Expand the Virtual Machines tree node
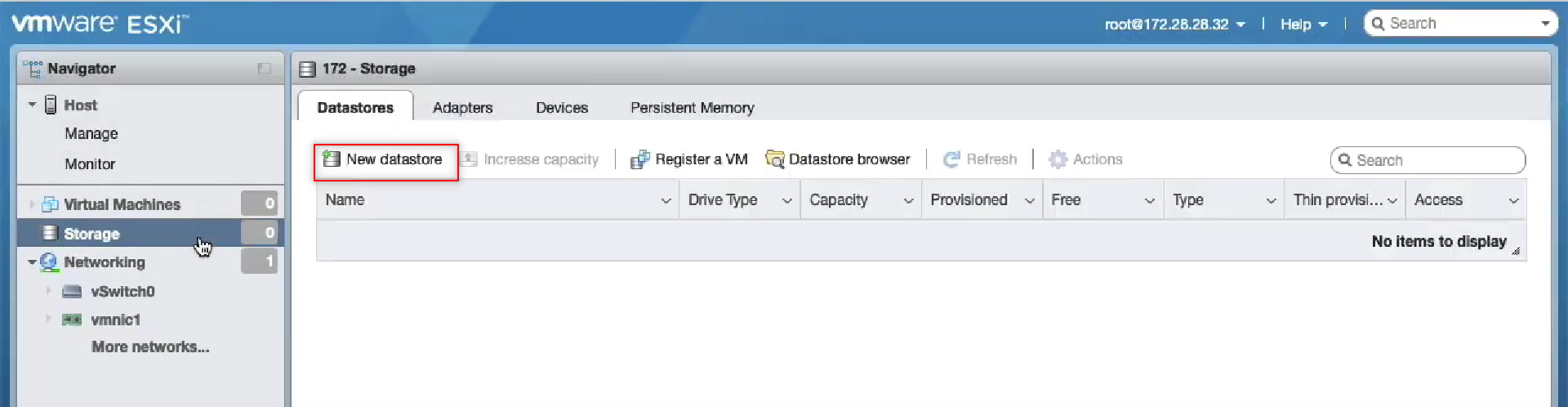 (x=32, y=204)
